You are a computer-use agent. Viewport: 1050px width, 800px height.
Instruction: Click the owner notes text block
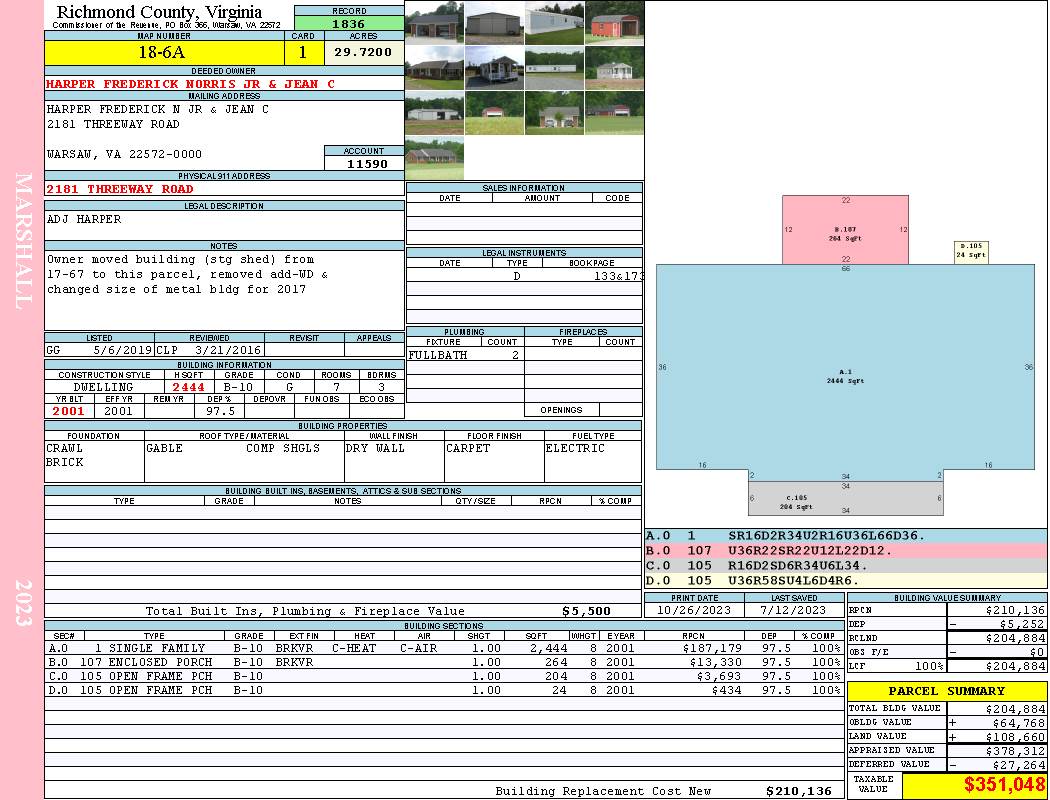[188, 274]
